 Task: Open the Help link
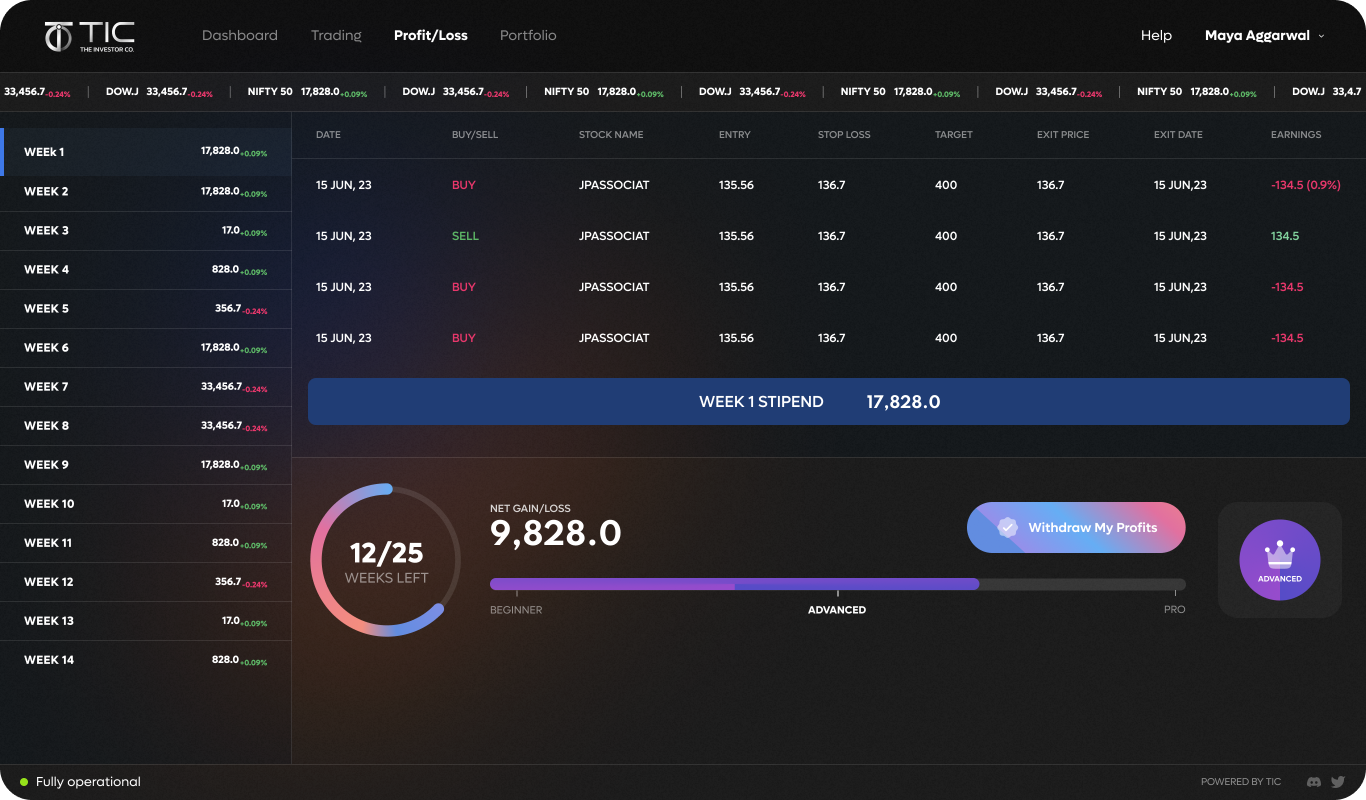pyautogui.click(x=1156, y=35)
